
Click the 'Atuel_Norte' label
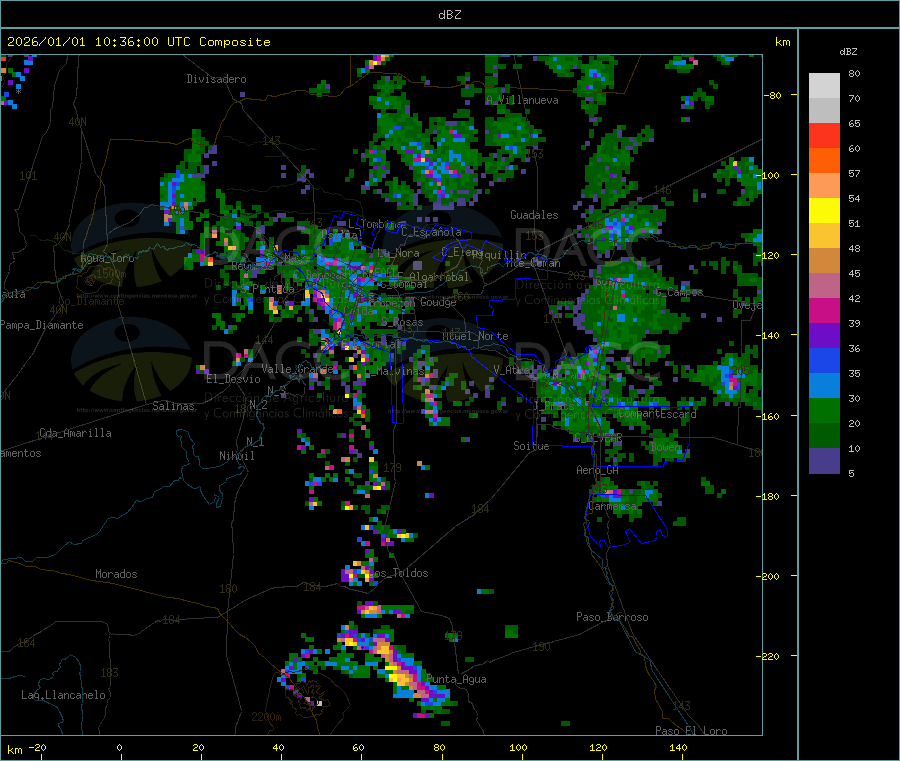(x=475, y=336)
